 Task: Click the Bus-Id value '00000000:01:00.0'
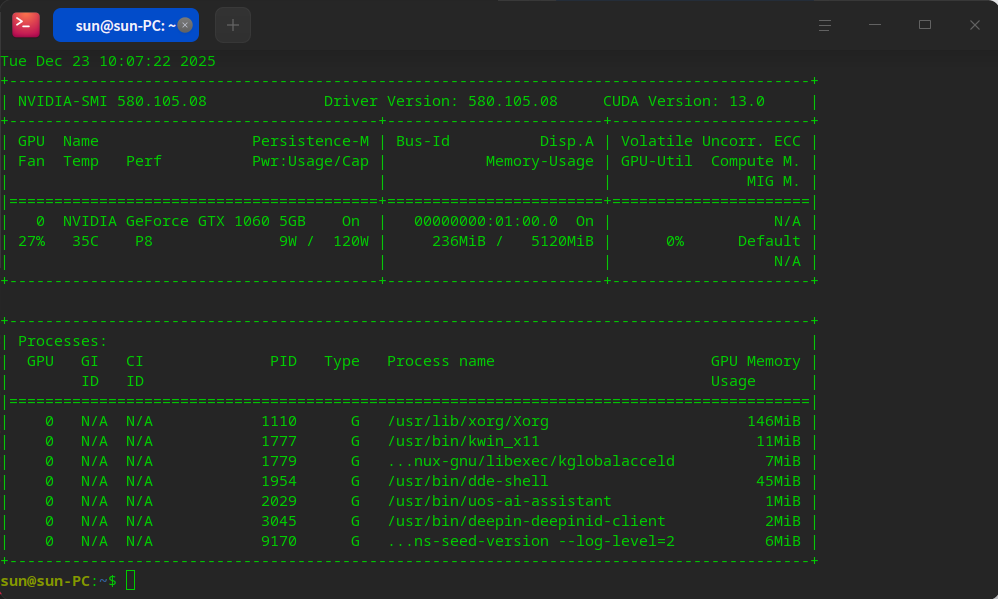(x=486, y=222)
